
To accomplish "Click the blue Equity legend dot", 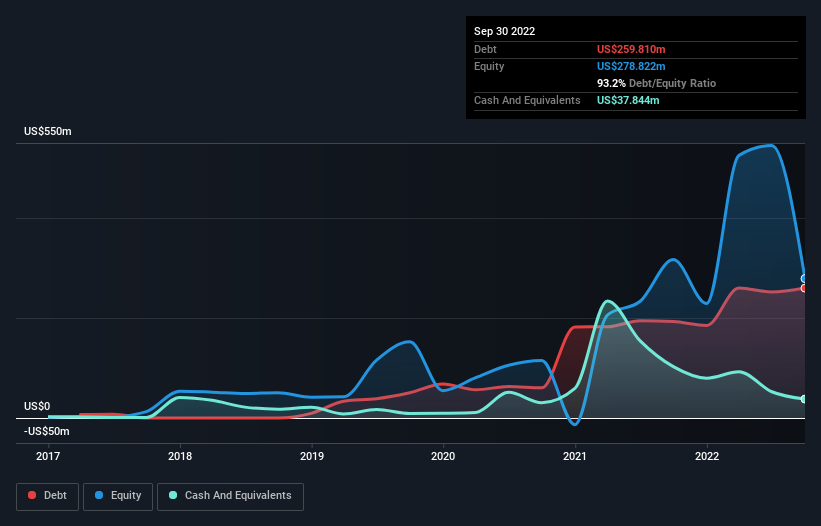I will pyautogui.click(x=99, y=495).
